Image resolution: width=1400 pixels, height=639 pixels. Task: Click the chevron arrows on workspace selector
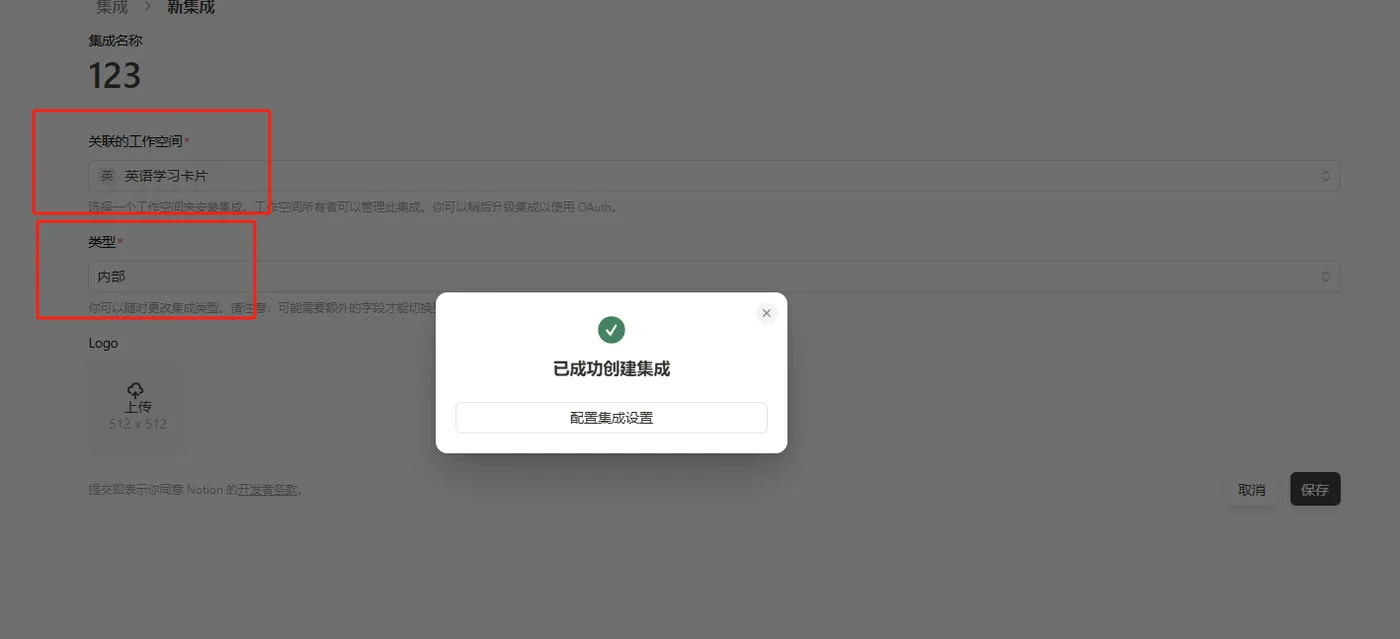(x=1326, y=176)
